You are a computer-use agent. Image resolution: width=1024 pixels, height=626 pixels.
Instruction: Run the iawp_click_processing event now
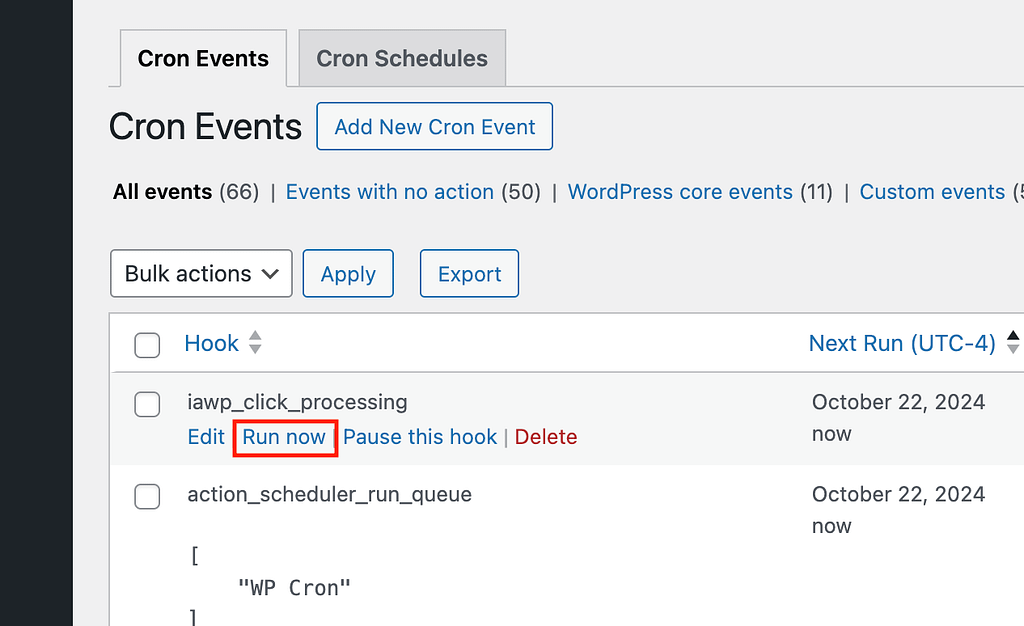(x=285, y=437)
